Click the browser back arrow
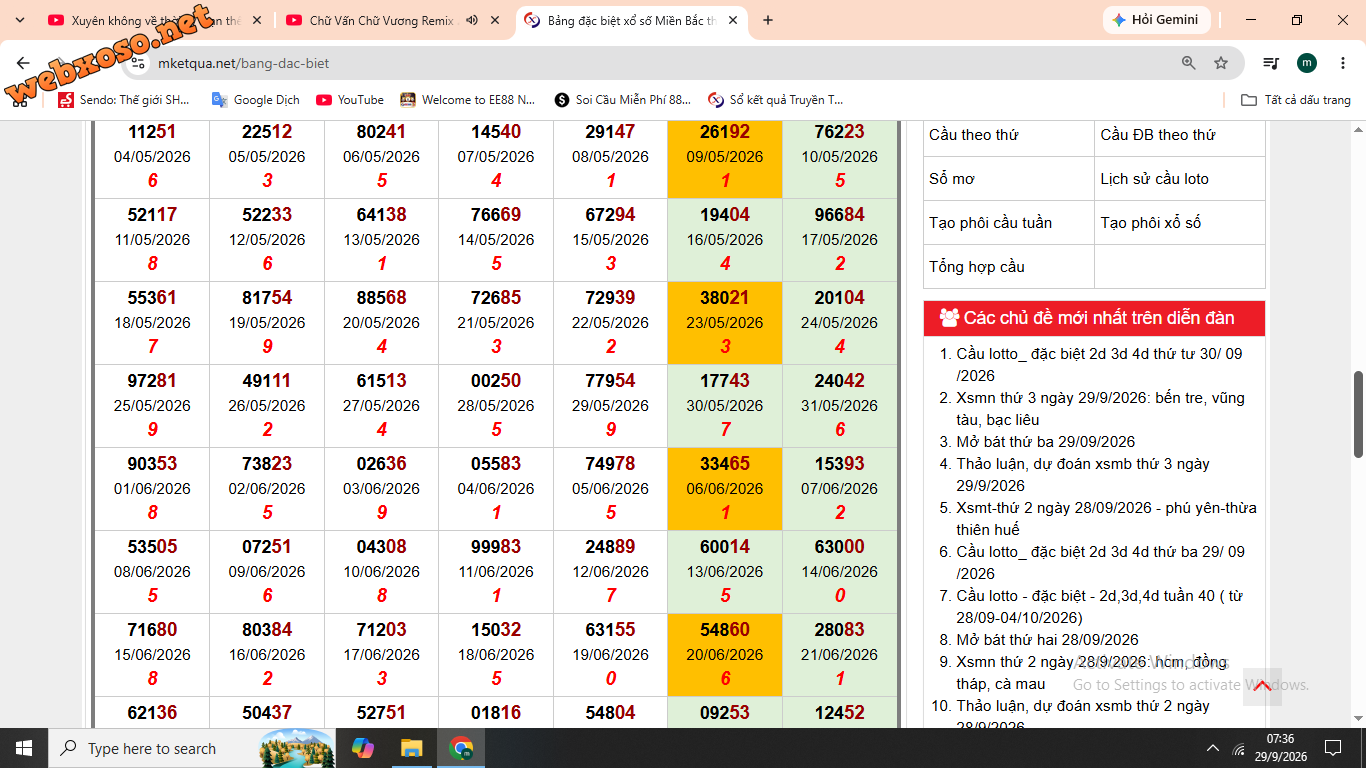The image size is (1366, 768). (24, 63)
